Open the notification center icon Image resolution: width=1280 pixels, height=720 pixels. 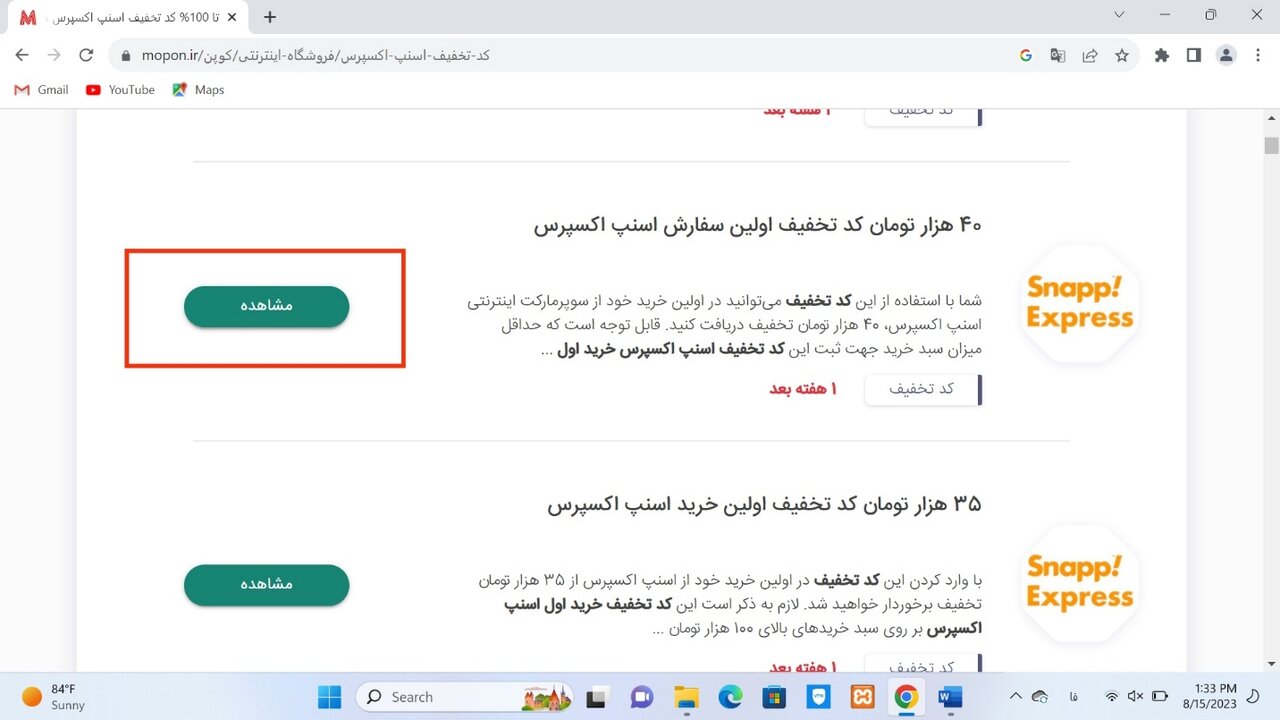click(x=1253, y=697)
